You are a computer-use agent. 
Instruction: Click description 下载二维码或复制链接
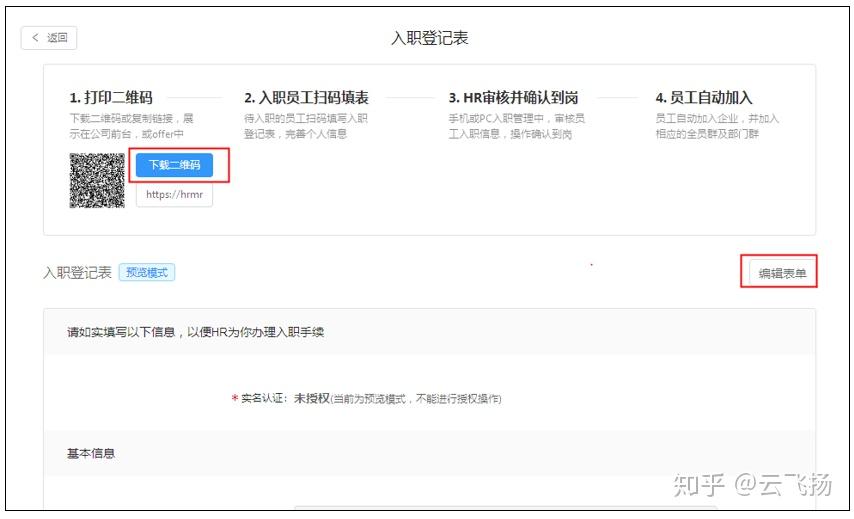[x=131, y=126]
